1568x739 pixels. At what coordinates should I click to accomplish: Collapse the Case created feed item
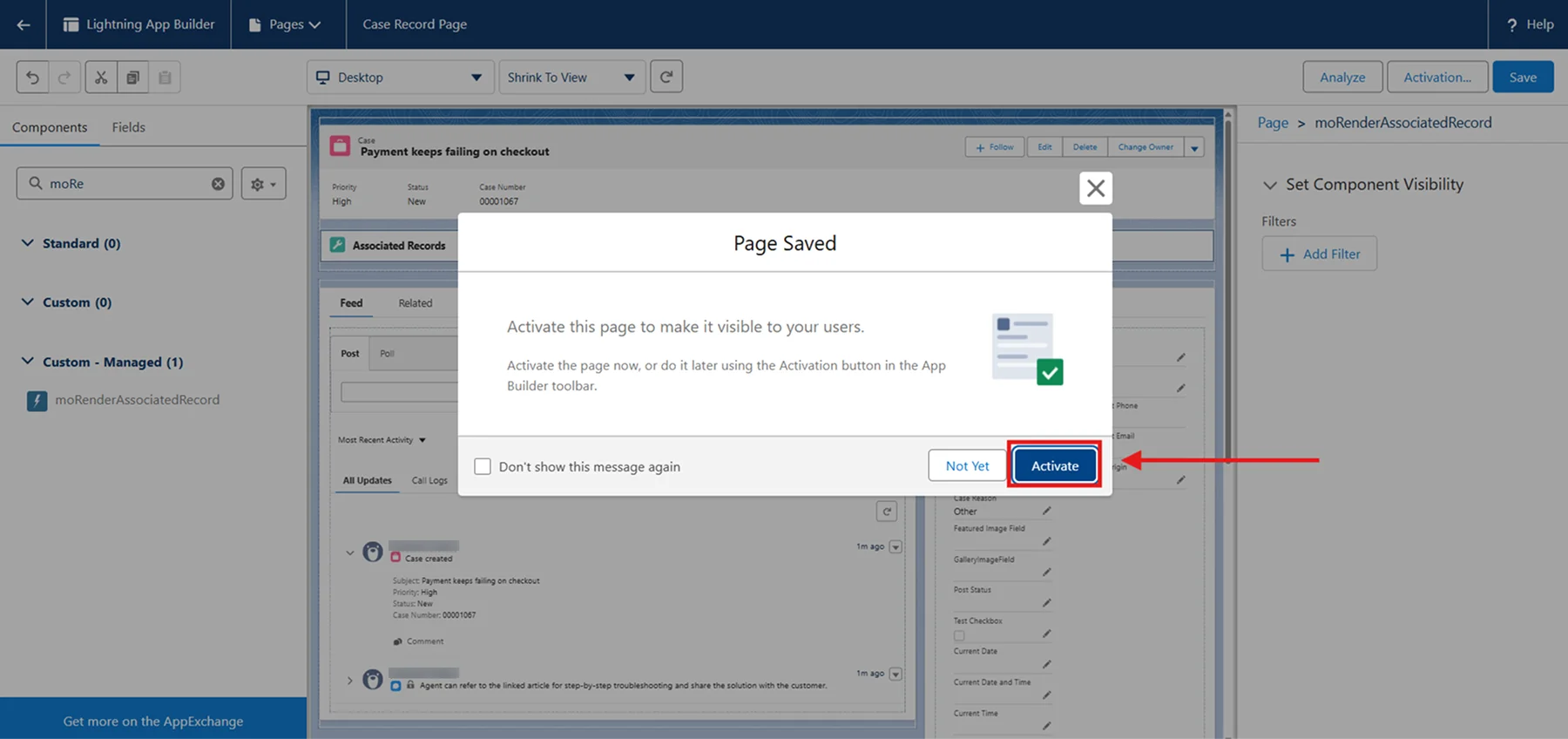click(349, 553)
